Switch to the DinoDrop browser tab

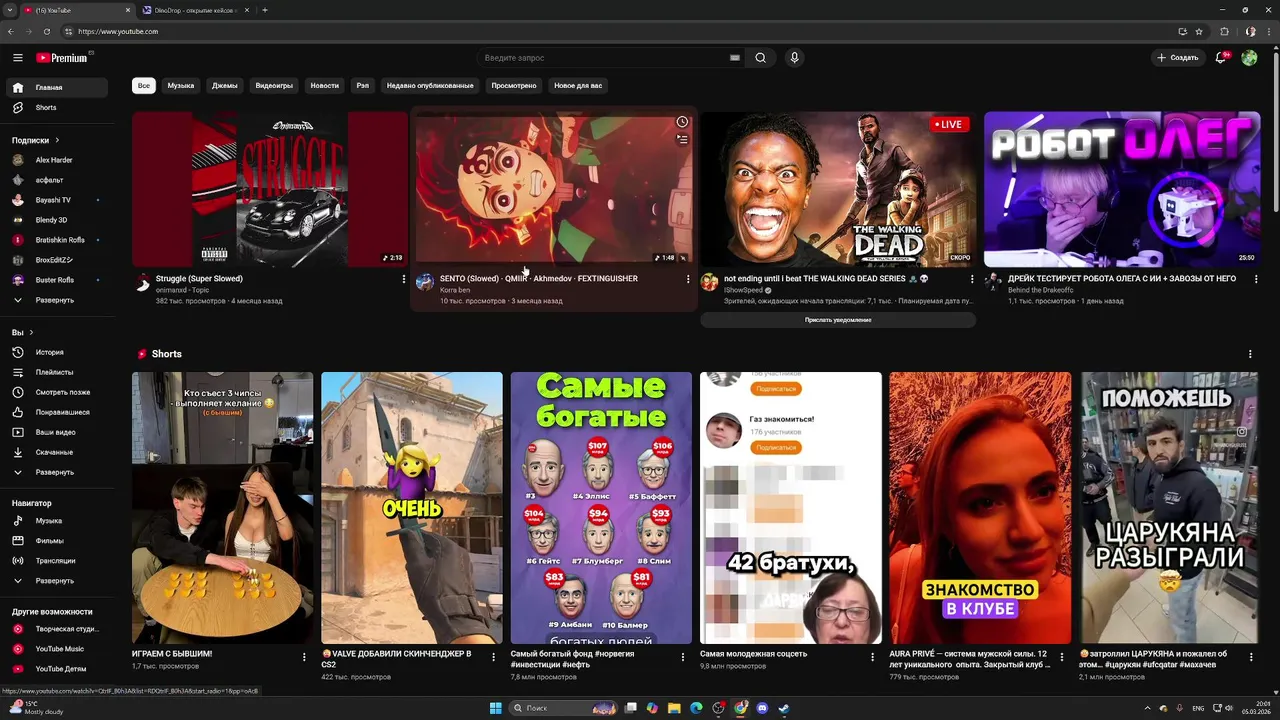pyautogui.click(x=195, y=10)
